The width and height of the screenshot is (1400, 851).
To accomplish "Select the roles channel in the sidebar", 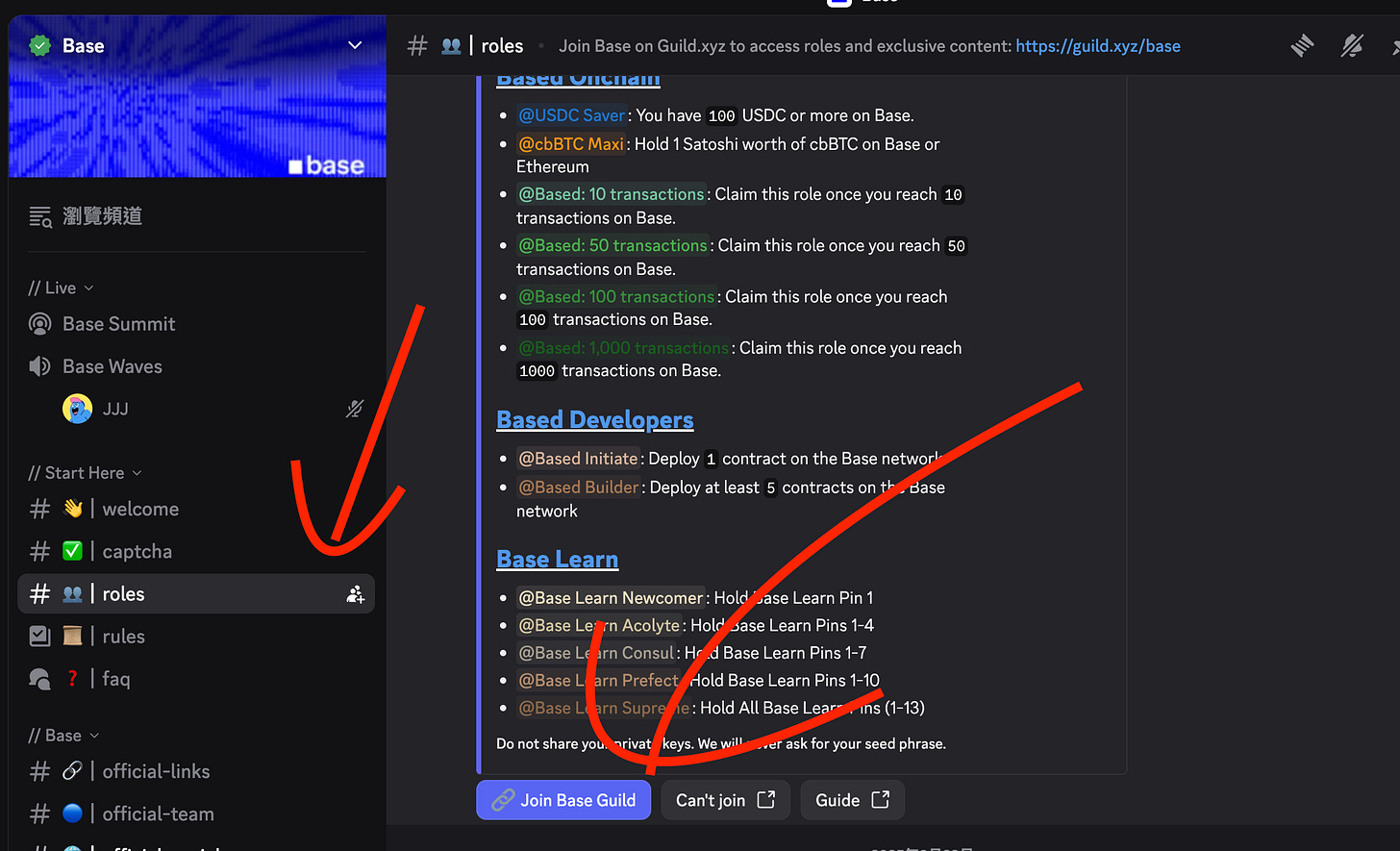I will (x=197, y=594).
